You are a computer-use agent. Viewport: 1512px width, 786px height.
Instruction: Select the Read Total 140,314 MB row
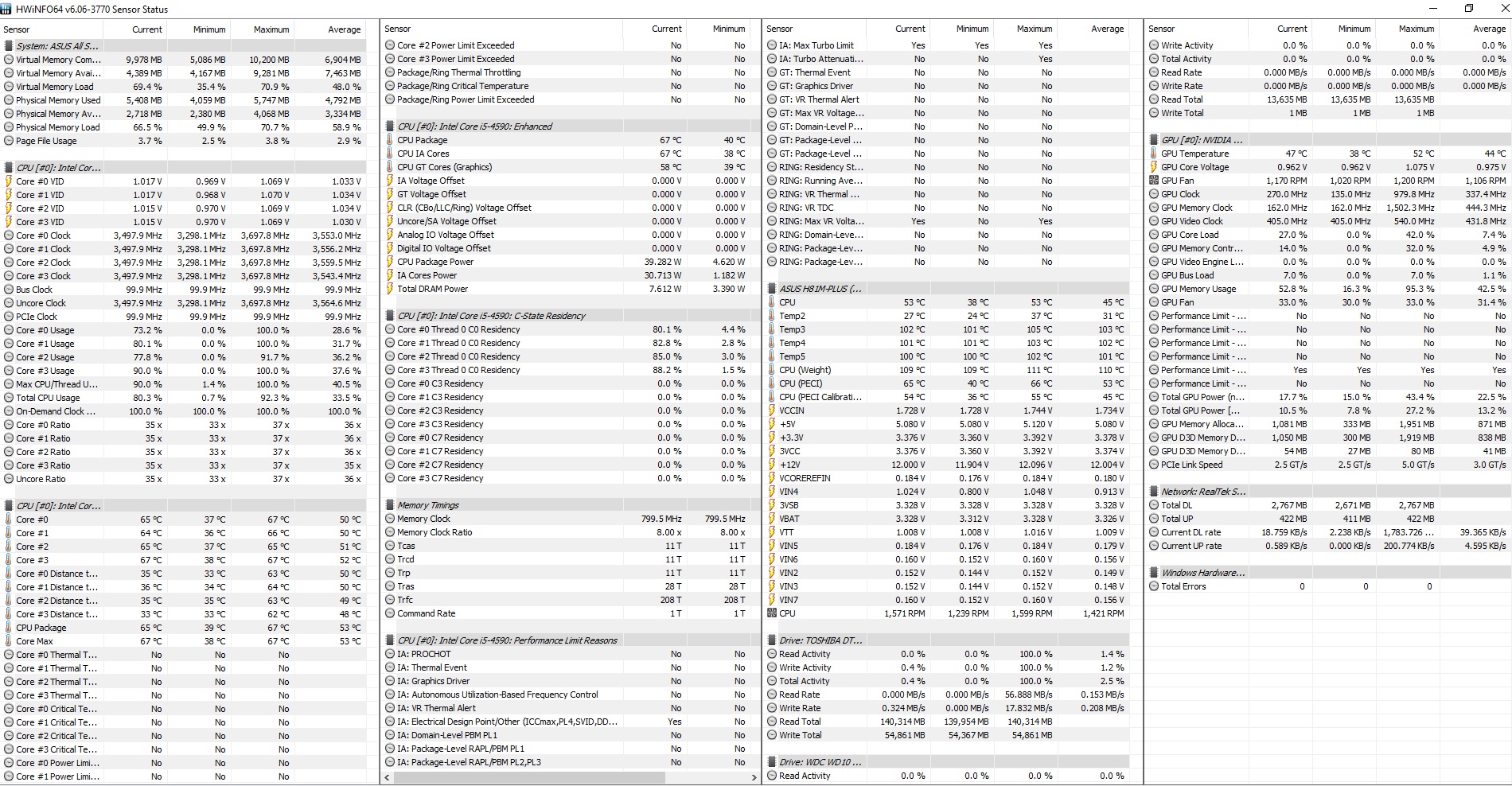(x=947, y=722)
